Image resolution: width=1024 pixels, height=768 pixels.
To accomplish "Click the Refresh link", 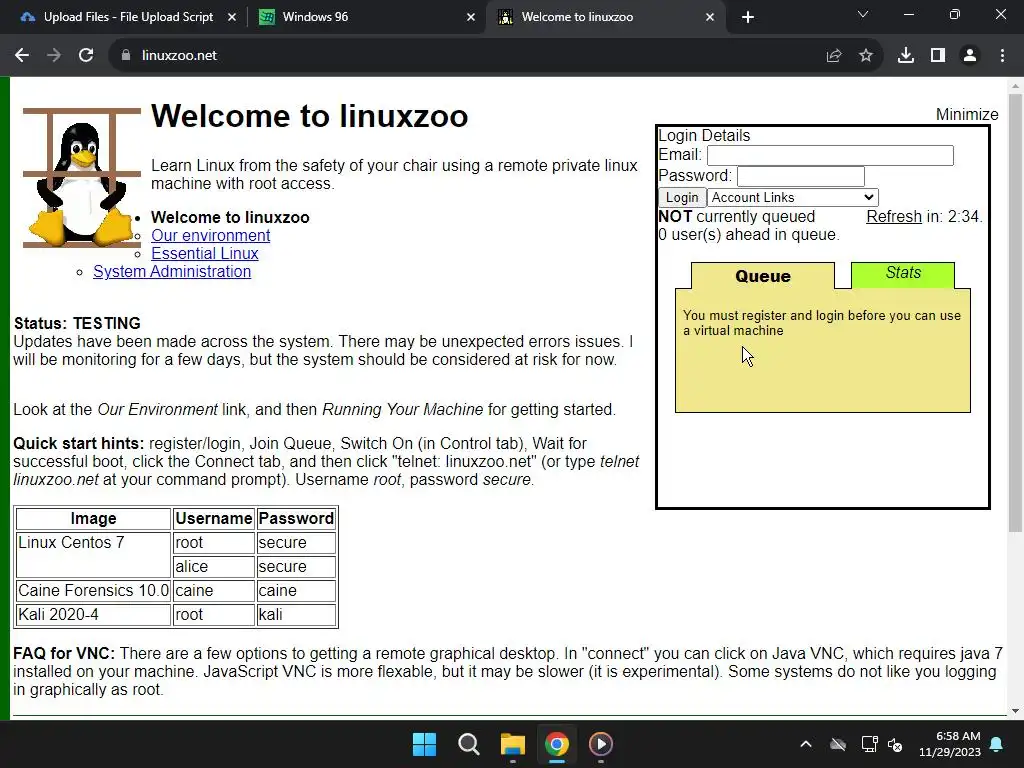I will point(893,216).
